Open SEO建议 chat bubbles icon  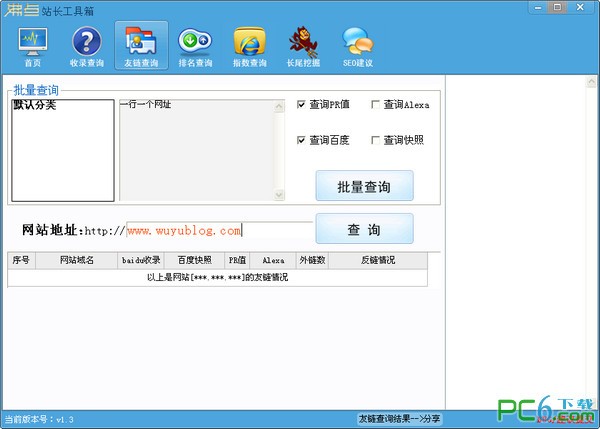[x=358, y=46]
